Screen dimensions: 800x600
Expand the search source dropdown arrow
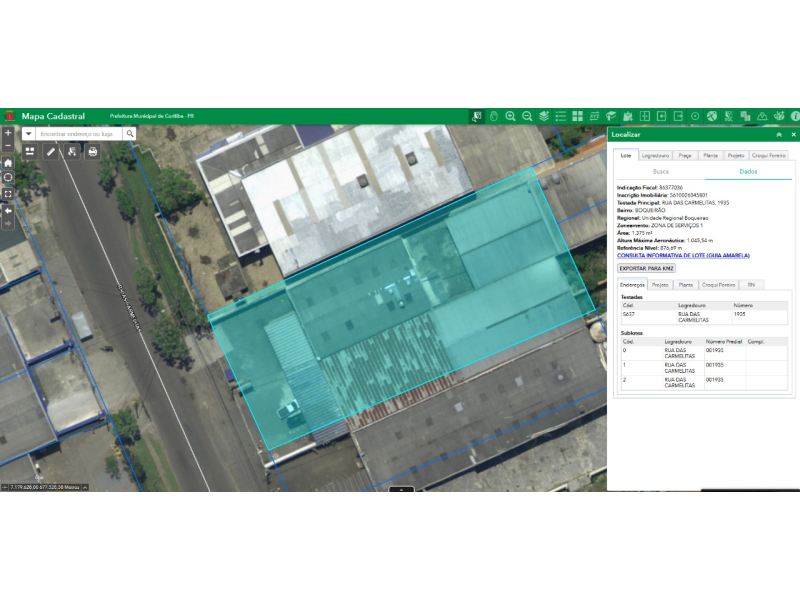pos(29,134)
